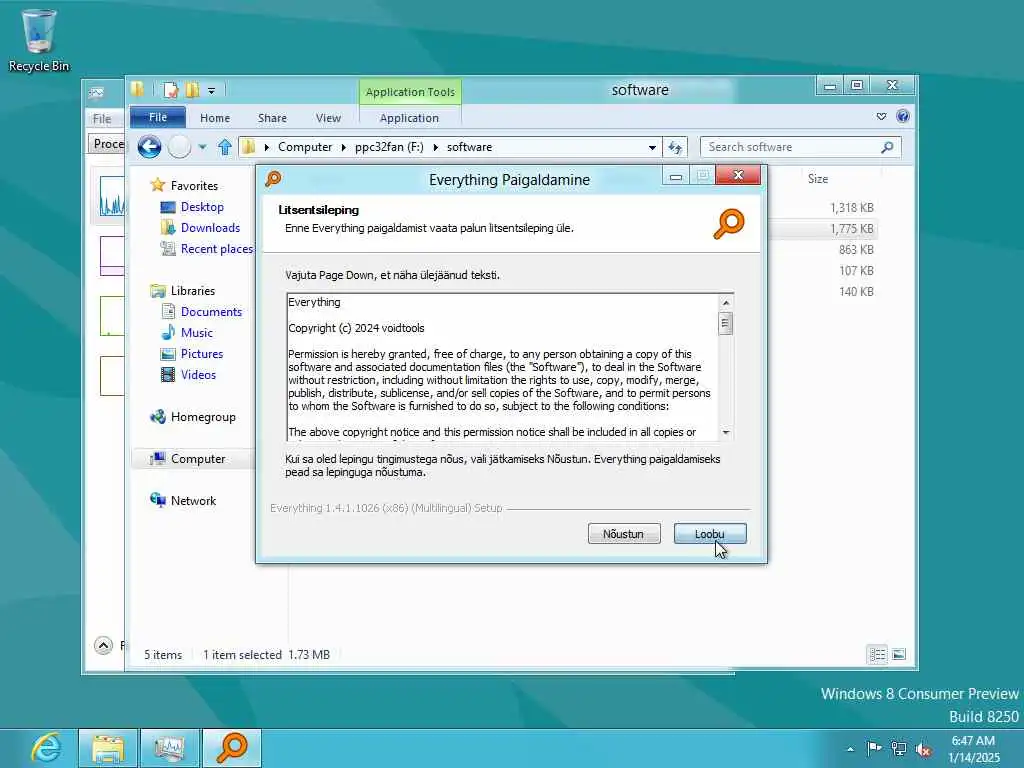Expand the address bar history dropdown
1024x768 pixels.
coord(652,148)
